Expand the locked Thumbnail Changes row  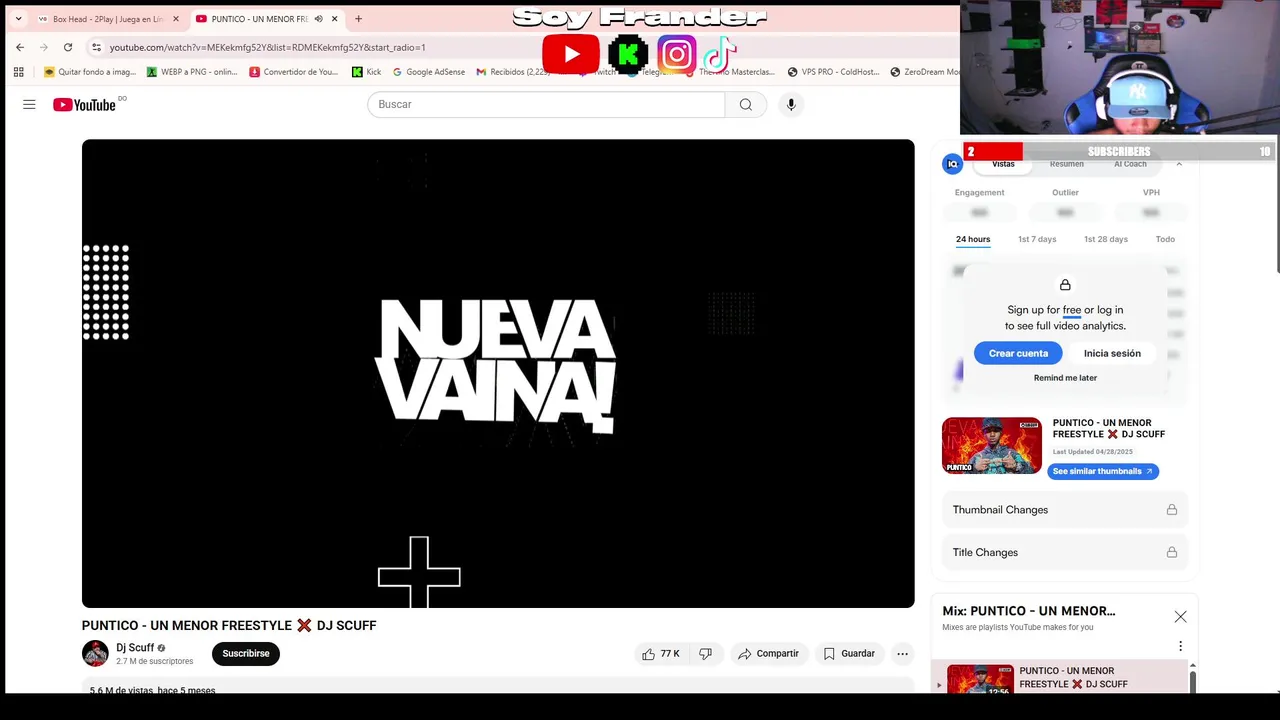click(1065, 510)
